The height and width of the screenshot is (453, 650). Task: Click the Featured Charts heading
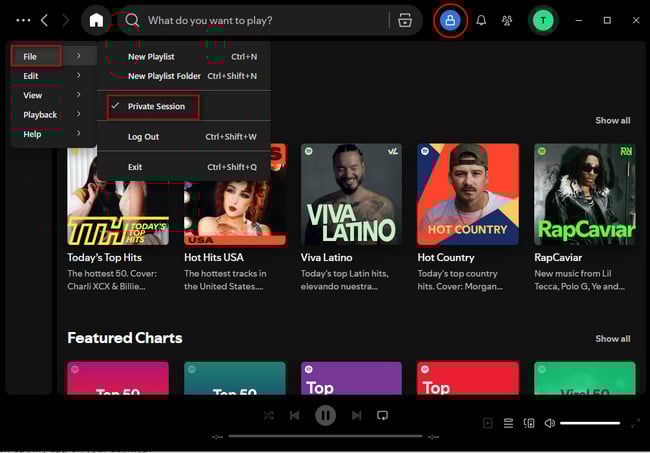click(x=125, y=338)
